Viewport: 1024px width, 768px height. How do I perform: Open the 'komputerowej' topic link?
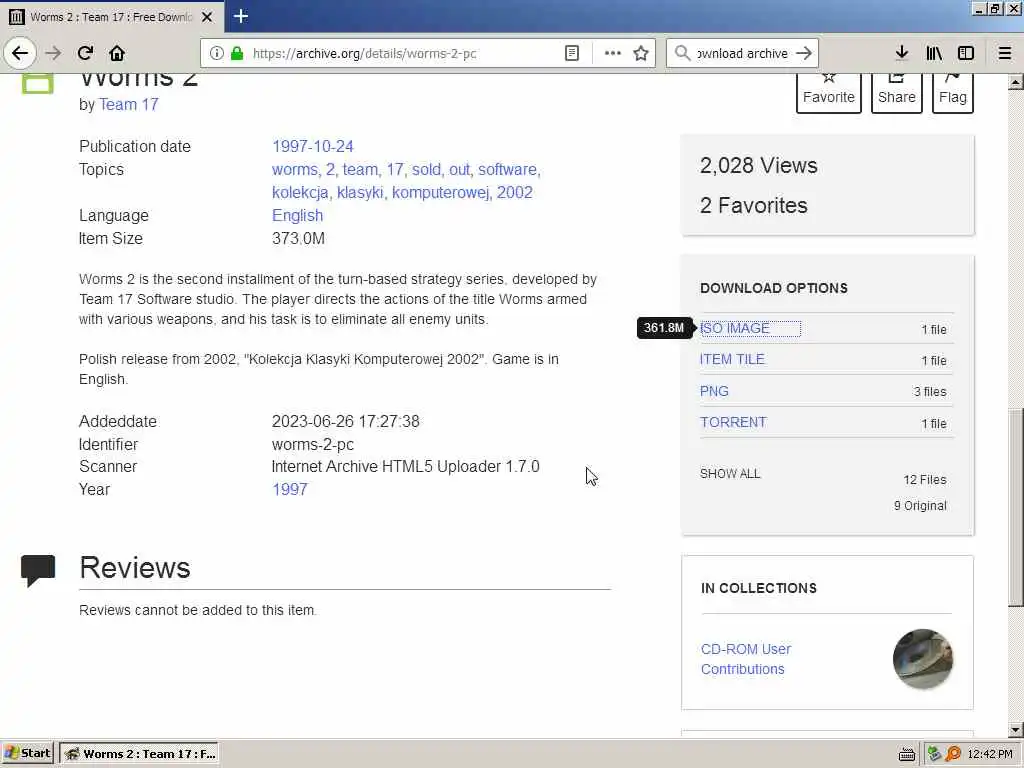tap(440, 193)
